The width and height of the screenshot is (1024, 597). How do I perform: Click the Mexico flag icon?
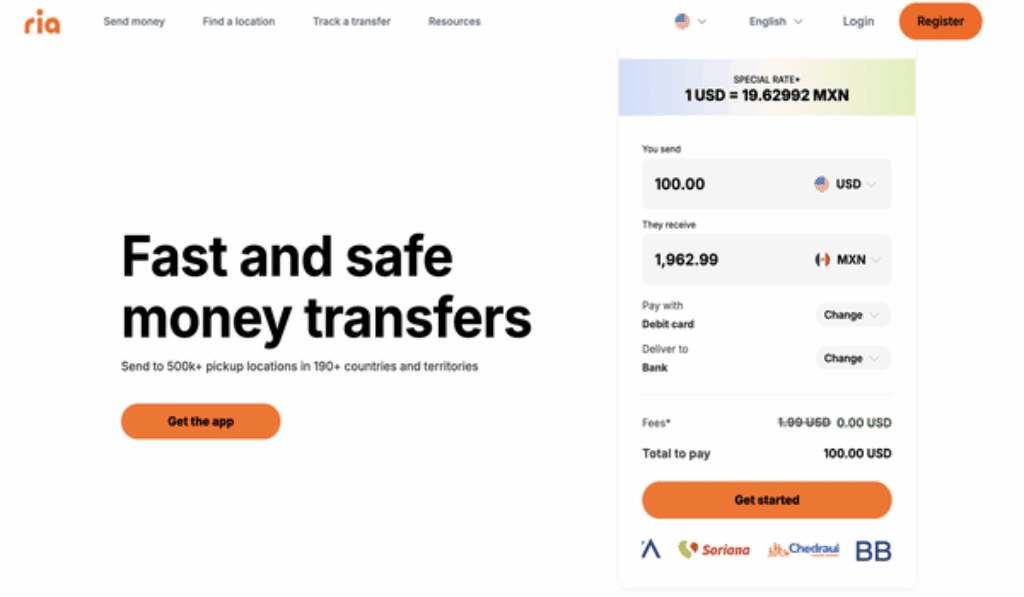(822, 260)
